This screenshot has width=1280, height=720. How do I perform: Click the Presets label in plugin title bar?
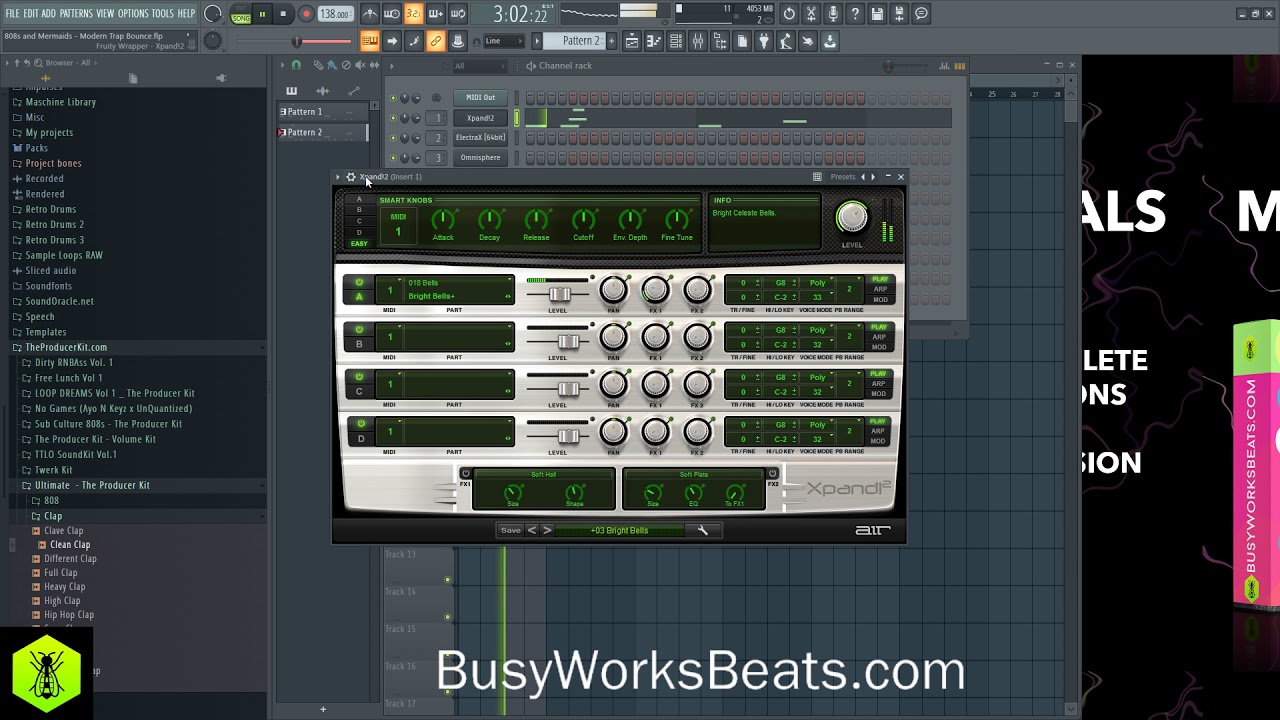(x=842, y=177)
